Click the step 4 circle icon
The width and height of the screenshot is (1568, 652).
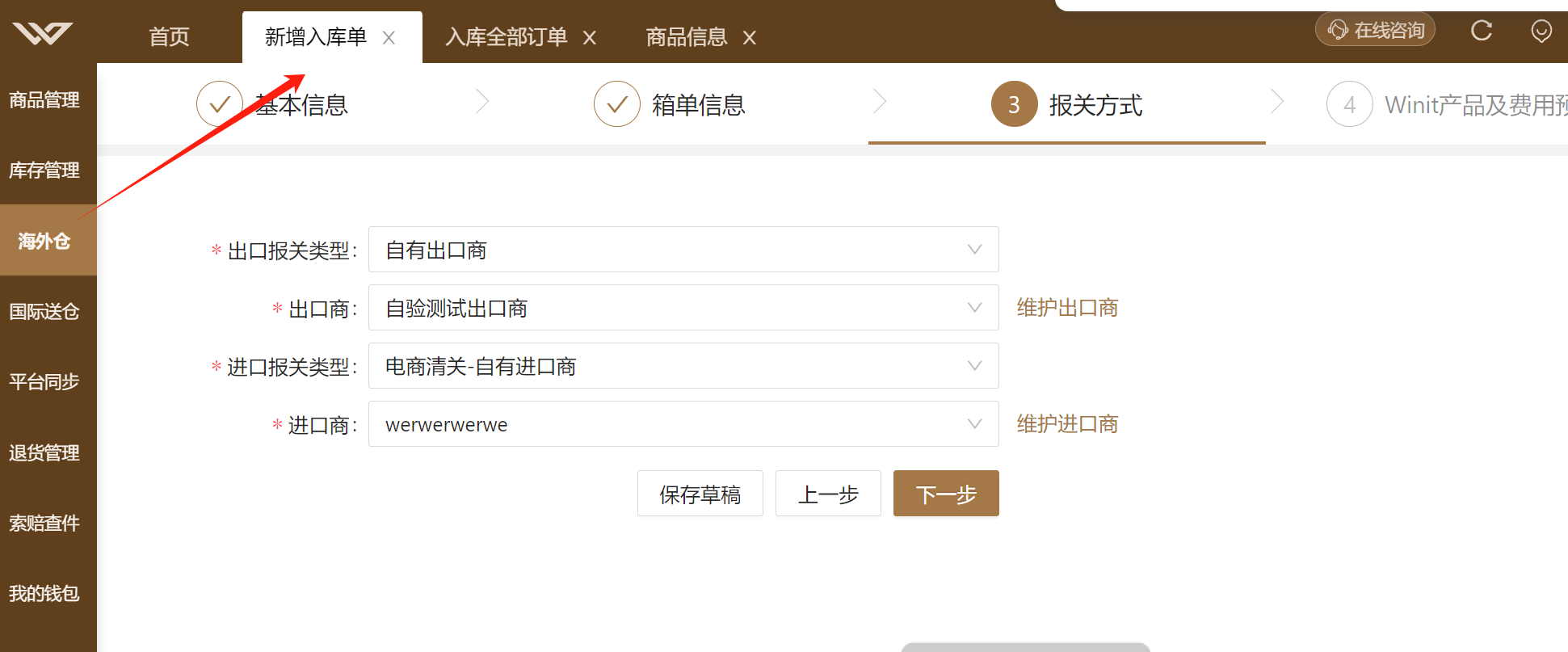click(1350, 104)
